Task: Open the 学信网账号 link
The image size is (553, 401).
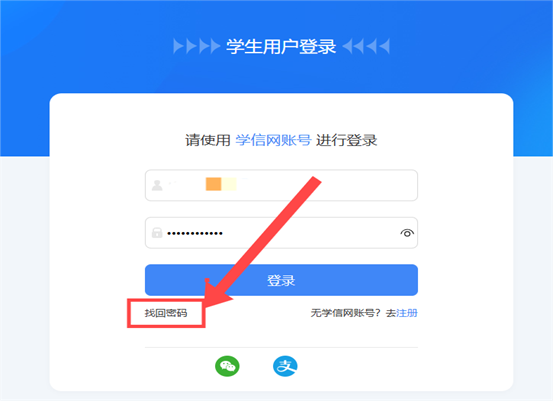Action: [273, 140]
